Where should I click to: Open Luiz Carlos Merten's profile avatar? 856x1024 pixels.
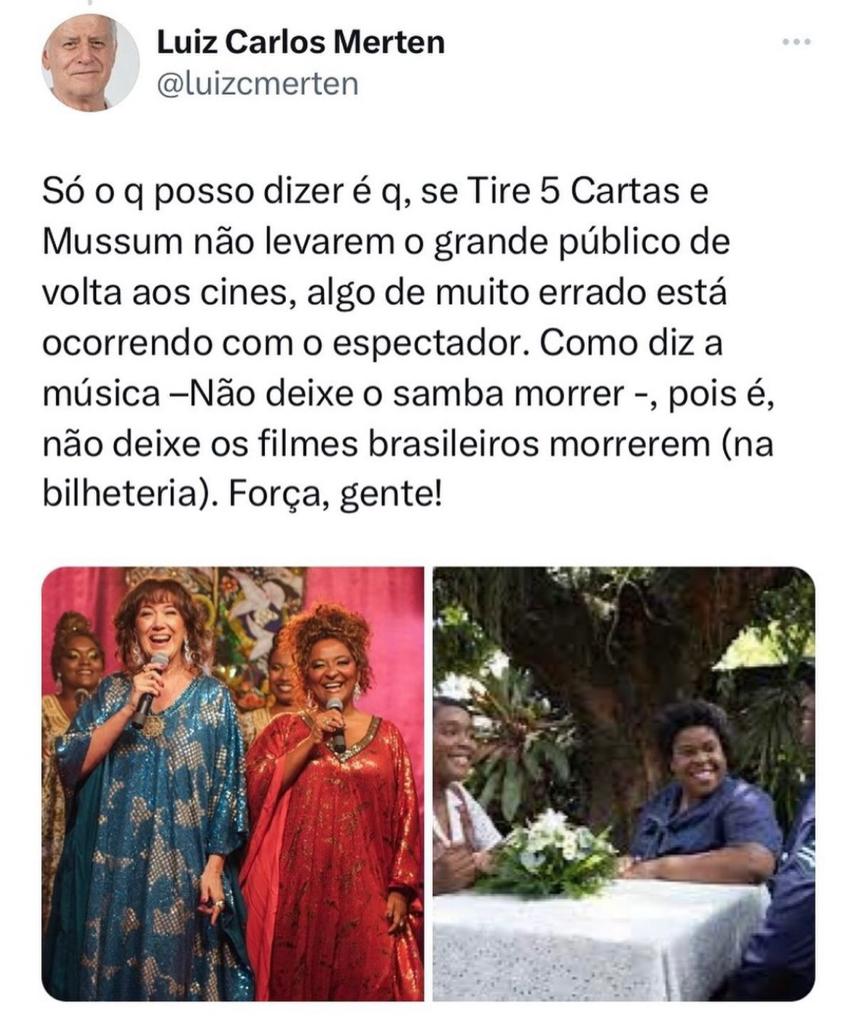(90, 62)
